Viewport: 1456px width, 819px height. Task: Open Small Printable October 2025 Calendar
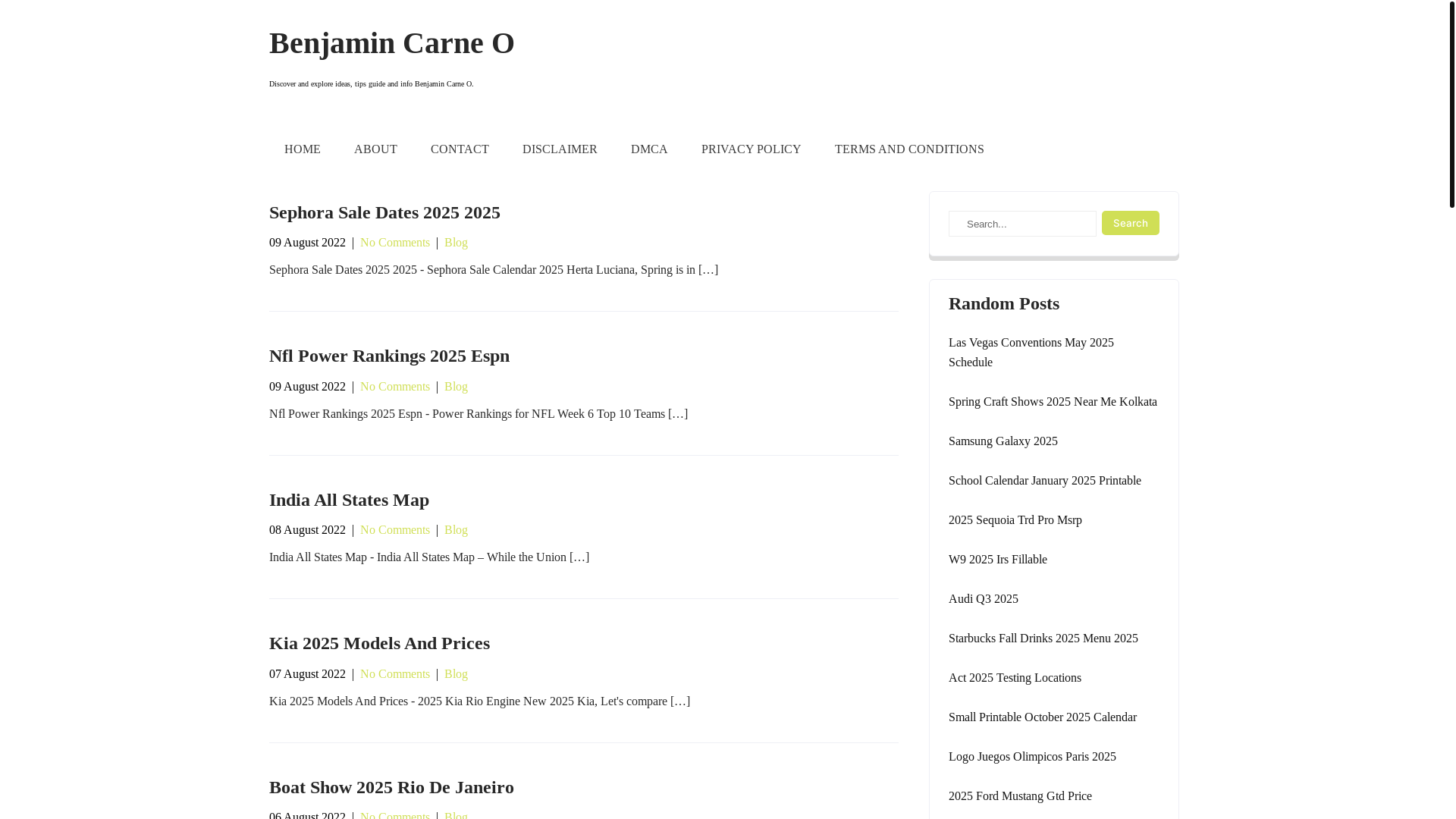pyautogui.click(x=1042, y=717)
